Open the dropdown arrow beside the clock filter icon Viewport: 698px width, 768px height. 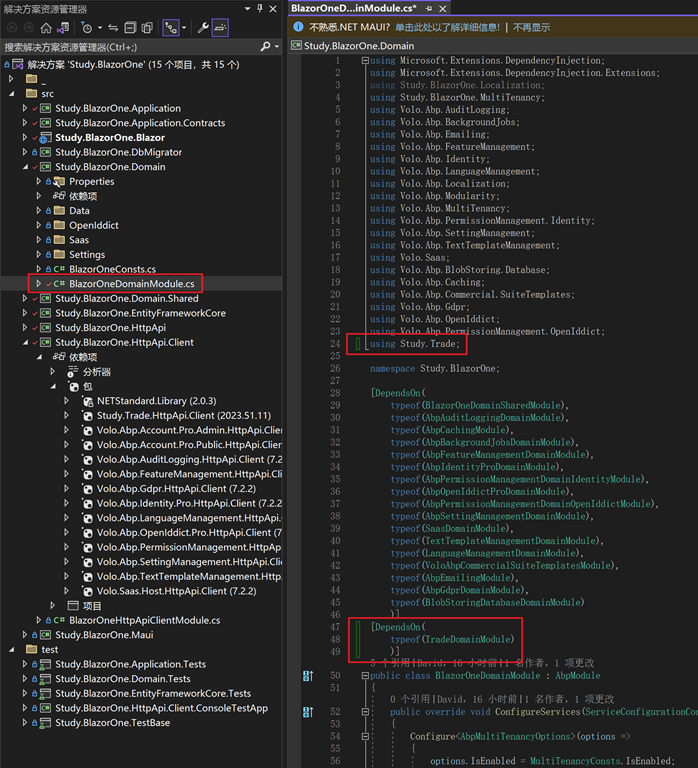(x=100, y=28)
